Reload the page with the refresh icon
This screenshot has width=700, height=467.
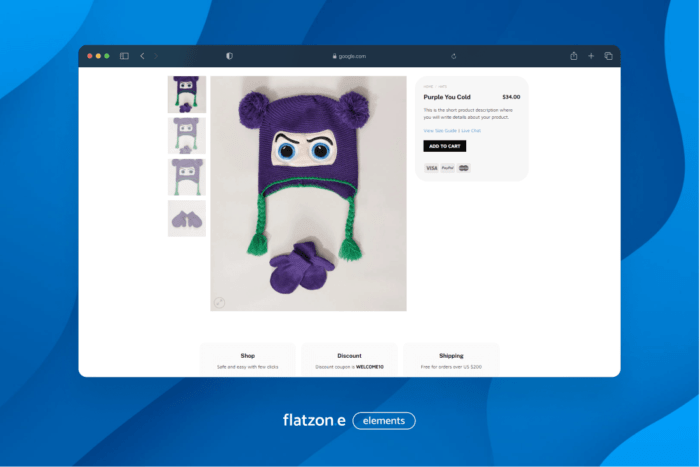[x=454, y=56]
